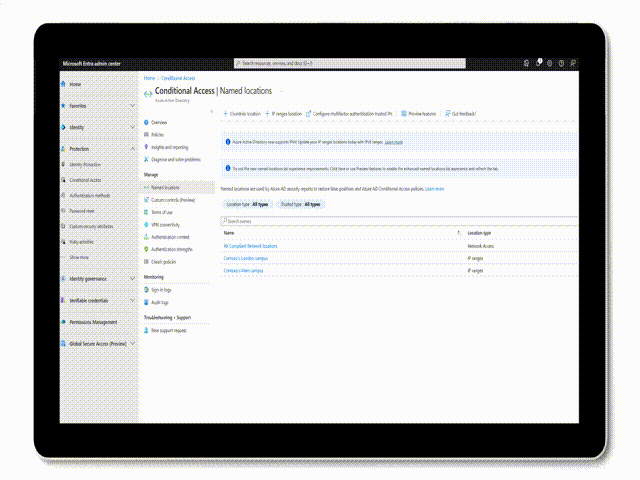The height and width of the screenshot is (480, 640).
Task: Click the Overview info icon in blade menu
Action: (146, 122)
